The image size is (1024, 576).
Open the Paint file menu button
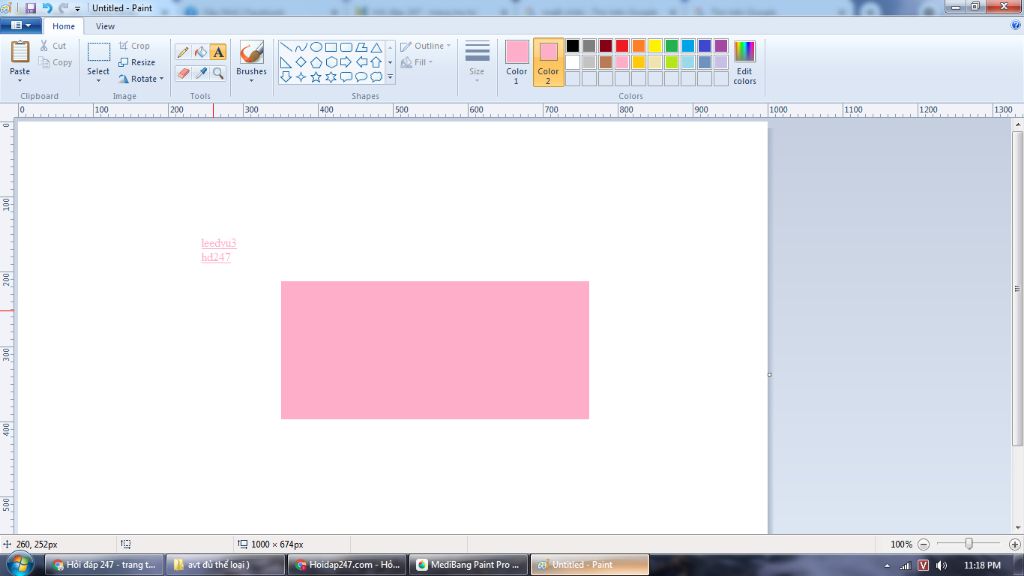pos(21,25)
